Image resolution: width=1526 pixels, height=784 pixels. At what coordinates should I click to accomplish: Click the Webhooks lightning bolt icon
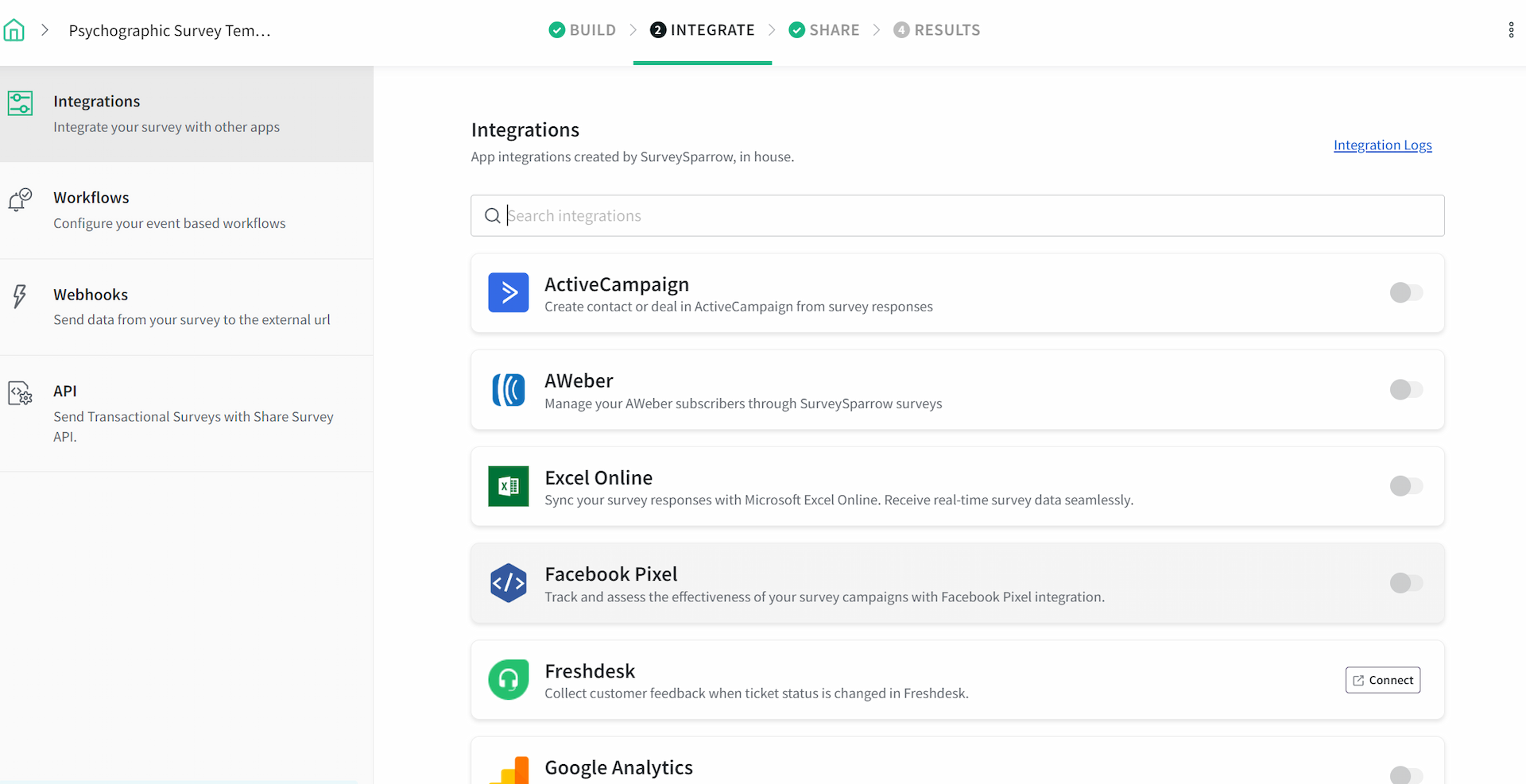(20, 296)
